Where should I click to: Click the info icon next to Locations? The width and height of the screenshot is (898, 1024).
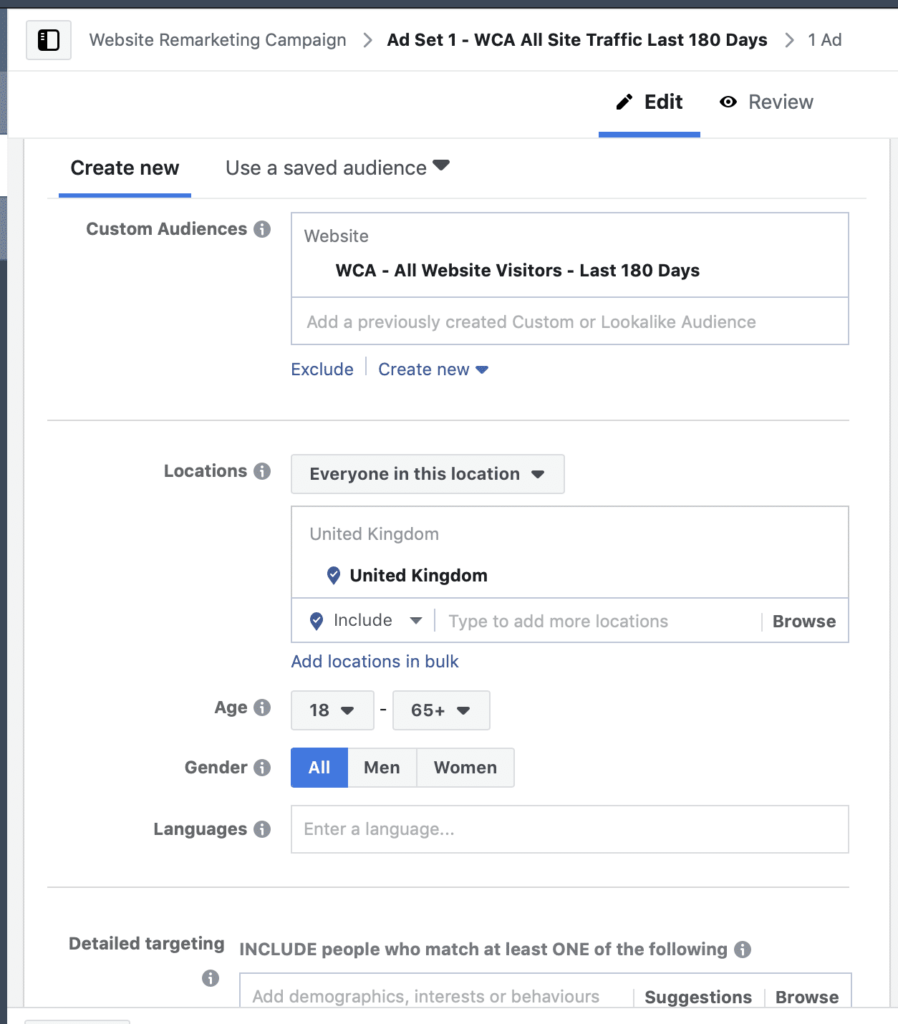(x=262, y=471)
